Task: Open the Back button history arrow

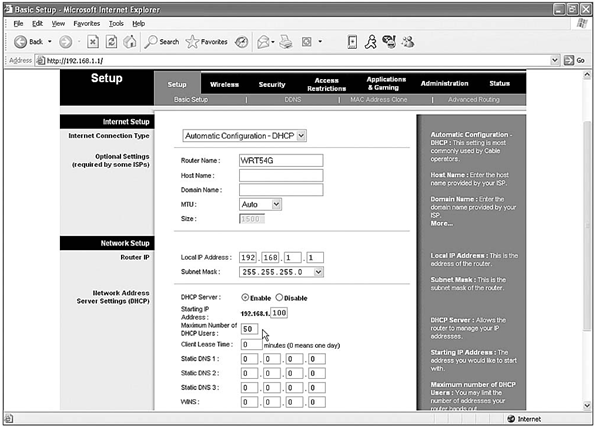Action: tap(50, 42)
